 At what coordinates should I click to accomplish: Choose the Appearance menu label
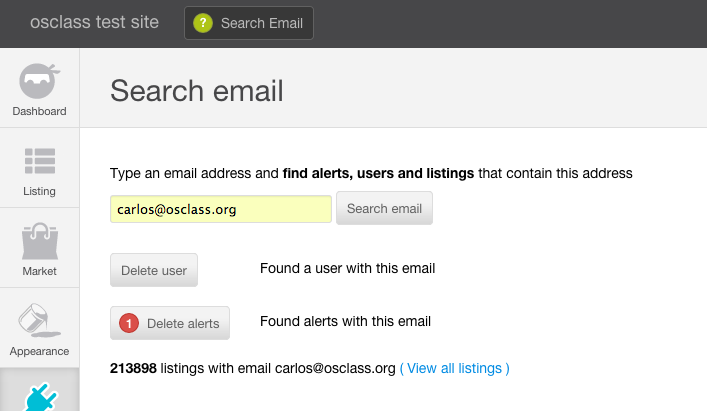39,352
